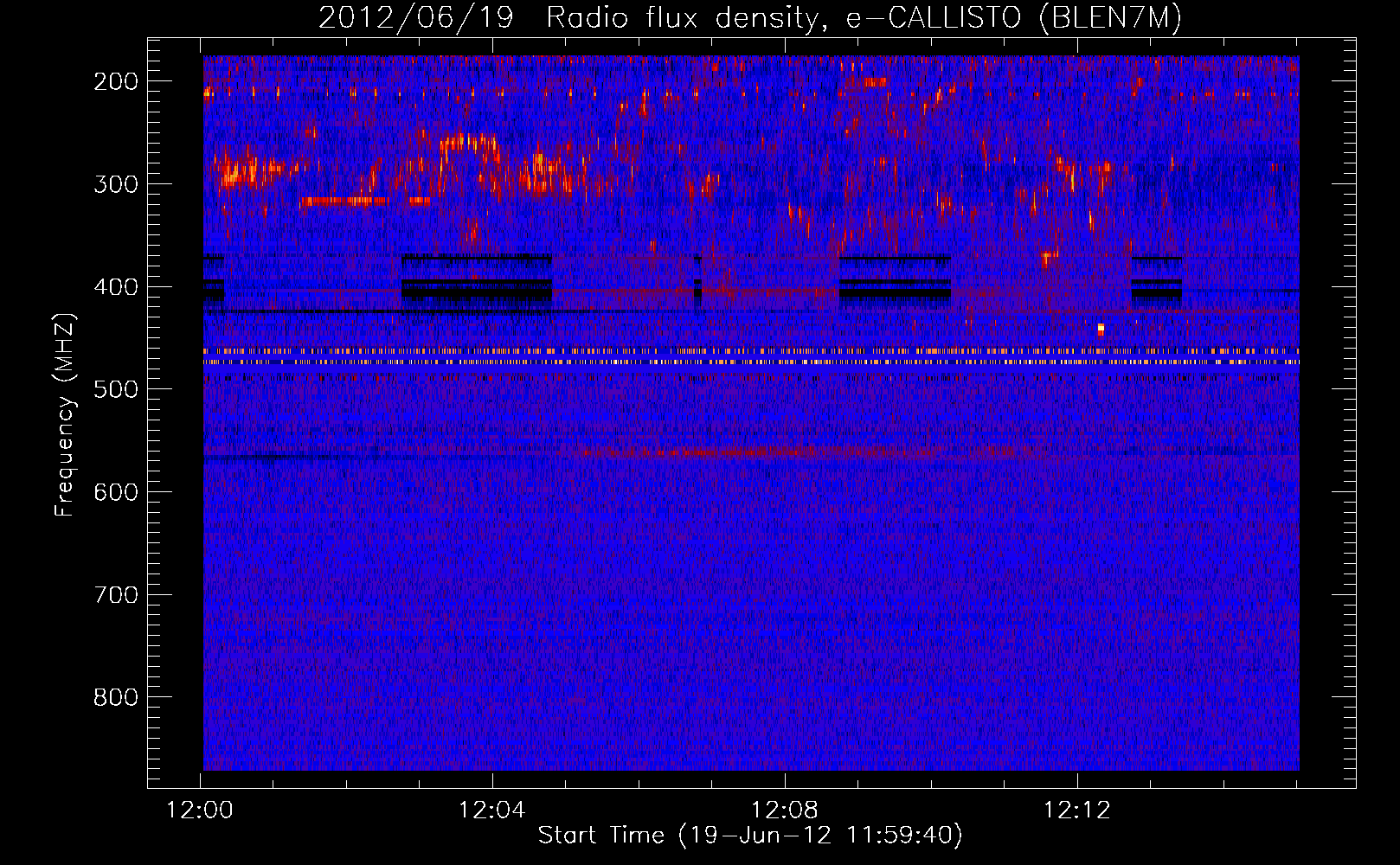Click the 12:04 time tick label
The height and width of the screenshot is (865, 1400).
coord(492,811)
